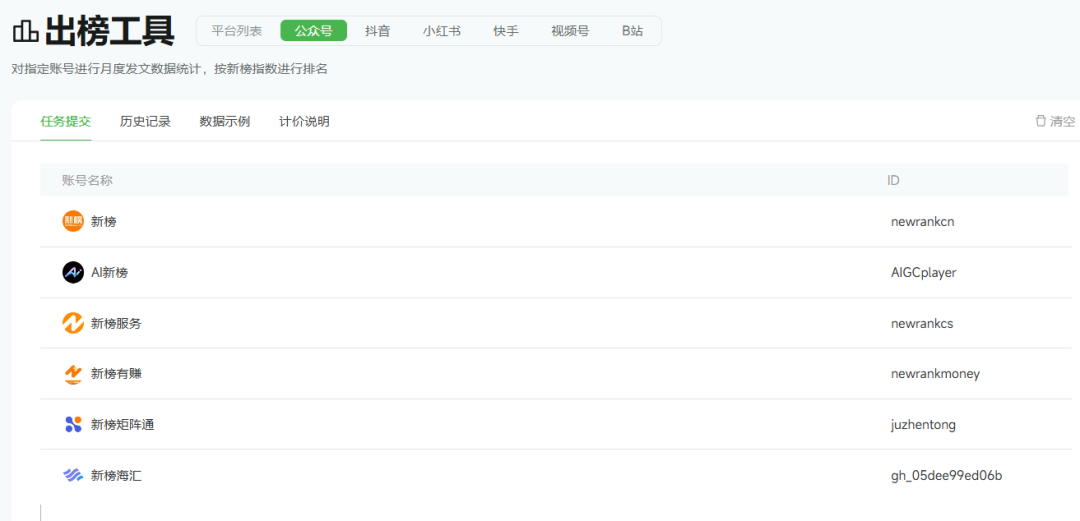
Task: Click the 账号名称 column header
Action: pos(87,180)
